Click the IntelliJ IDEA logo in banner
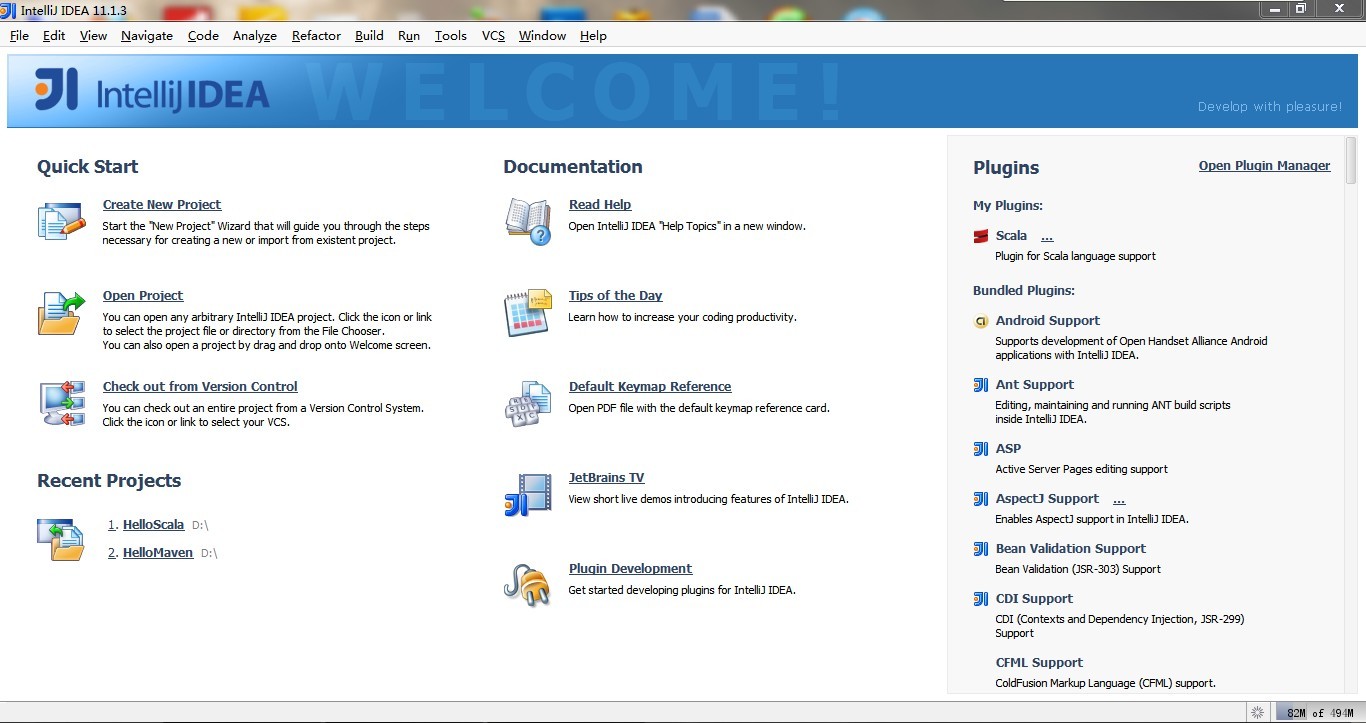The height and width of the screenshot is (723, 1366). pyautogui.click(x=152, y=91)
